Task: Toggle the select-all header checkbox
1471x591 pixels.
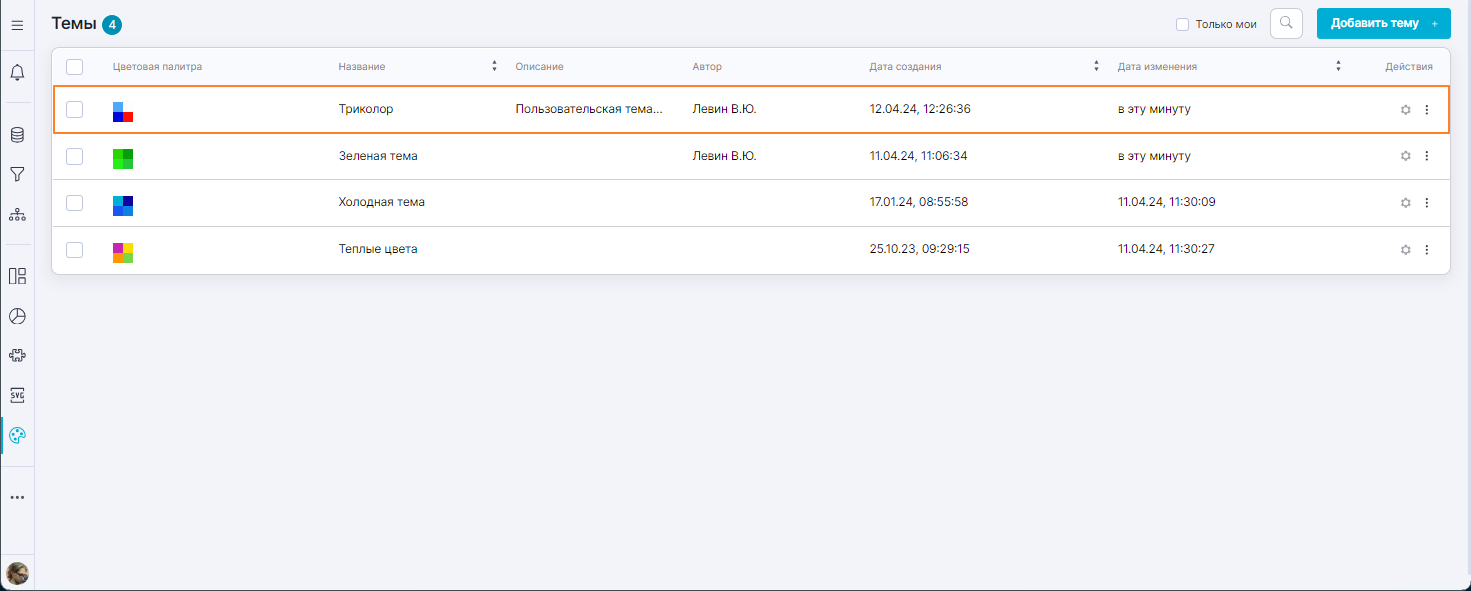Action: click(x=74, y=67)
